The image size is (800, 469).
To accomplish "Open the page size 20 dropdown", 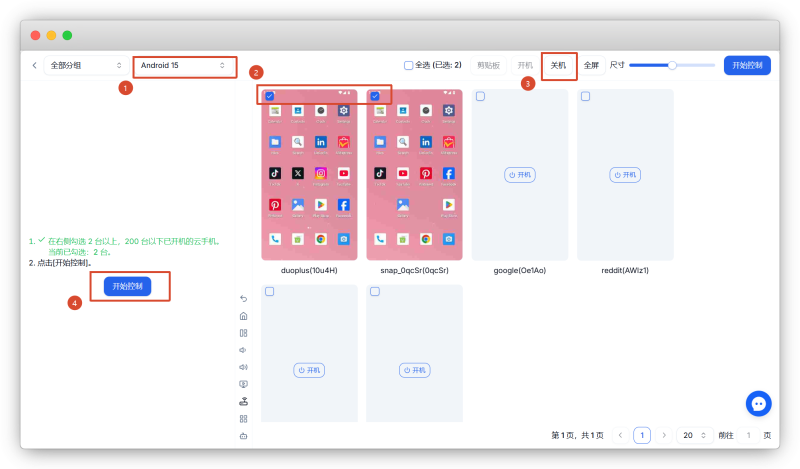I will 694,435.
